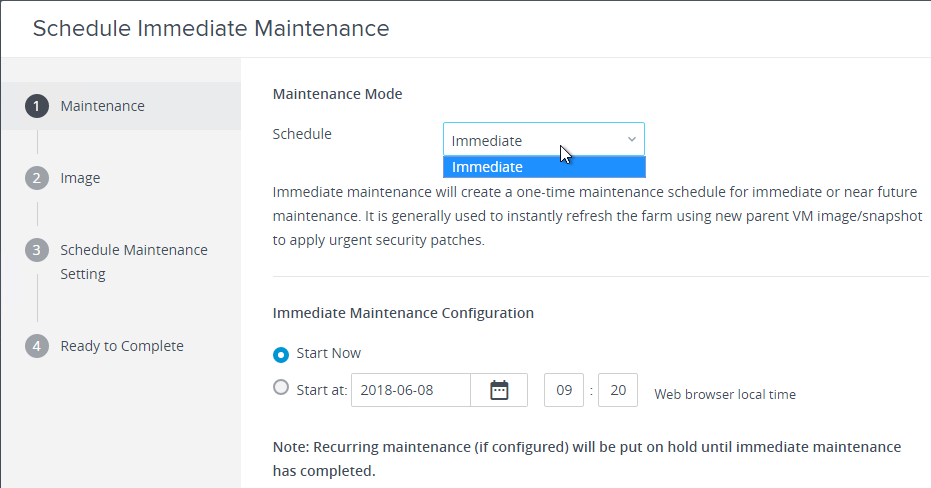Click the Schedule dropdown chevron arrow
The image size is (931, 488).
coord(632,140)
